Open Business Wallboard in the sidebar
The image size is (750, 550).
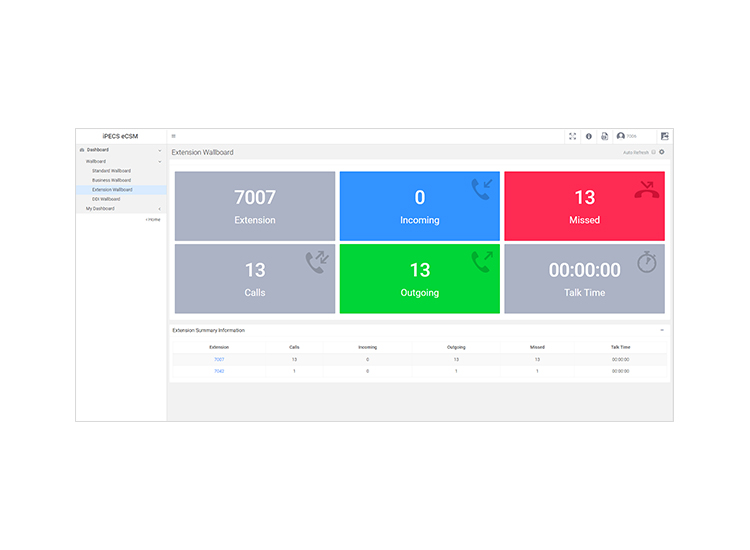point(111,180)
